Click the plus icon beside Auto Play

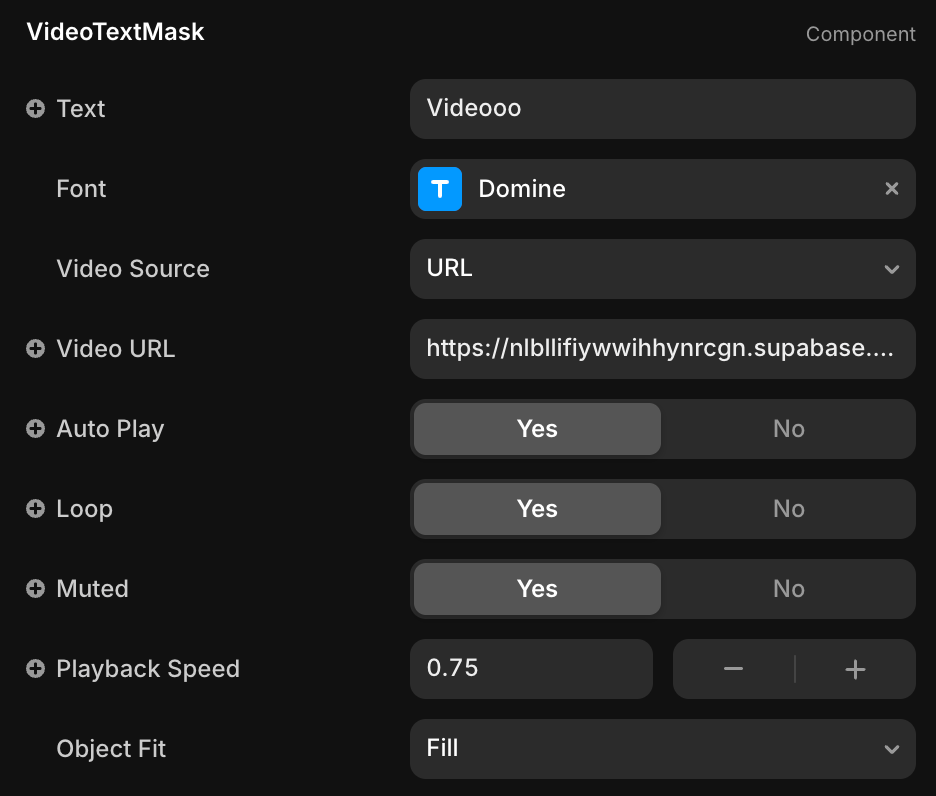[35, 429]
